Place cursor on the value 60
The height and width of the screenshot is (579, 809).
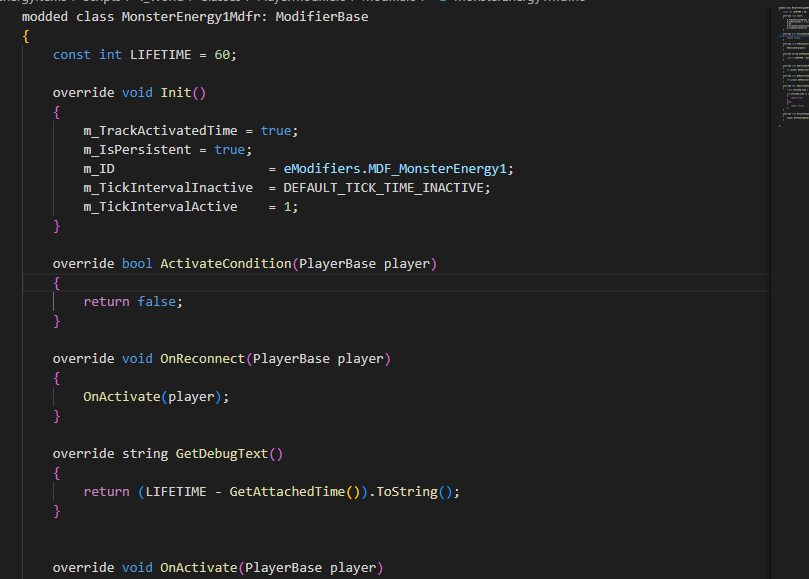(222, 55)
